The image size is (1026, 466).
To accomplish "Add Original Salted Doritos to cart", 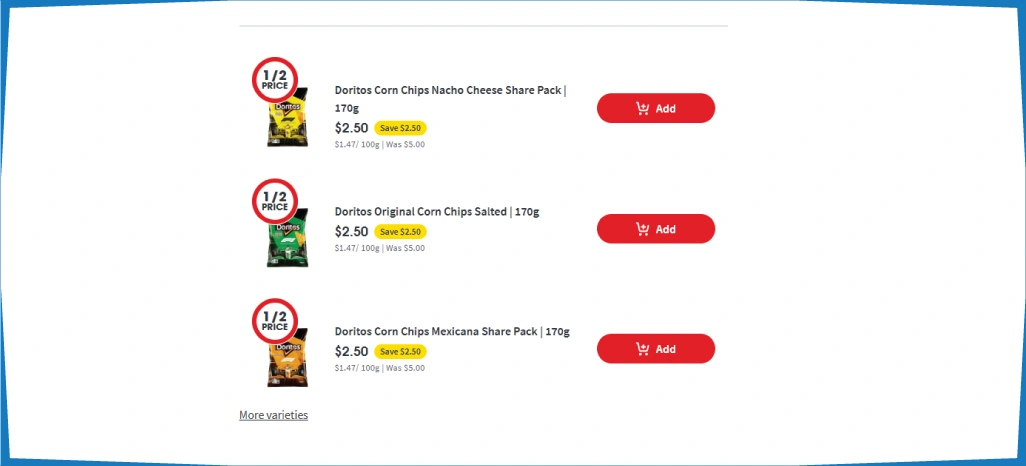I will [655, 229].
